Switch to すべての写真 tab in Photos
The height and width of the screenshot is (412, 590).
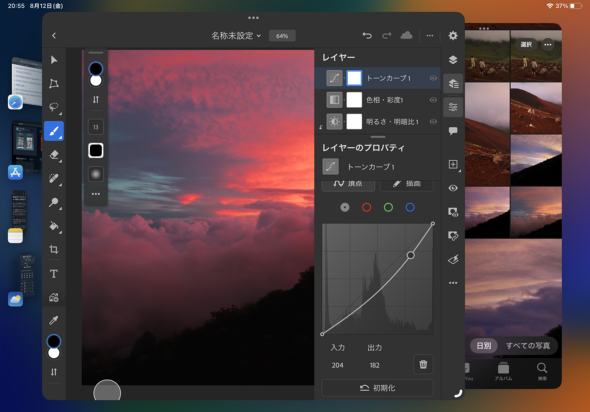(x=528, y=345)
